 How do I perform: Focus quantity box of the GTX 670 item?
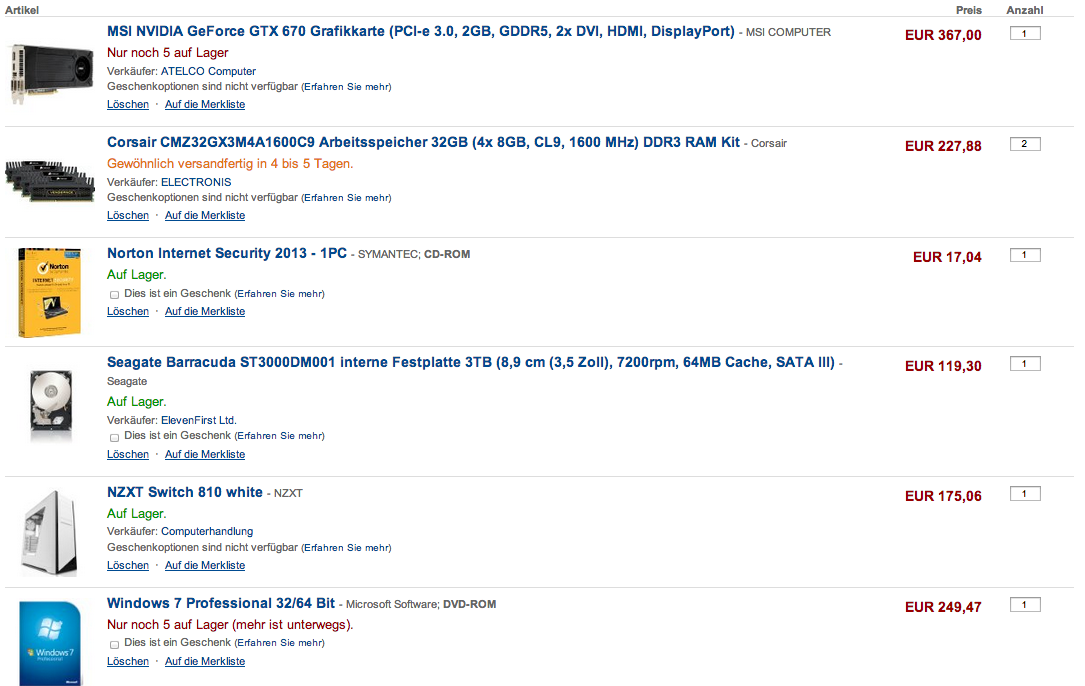[1025, 33]
